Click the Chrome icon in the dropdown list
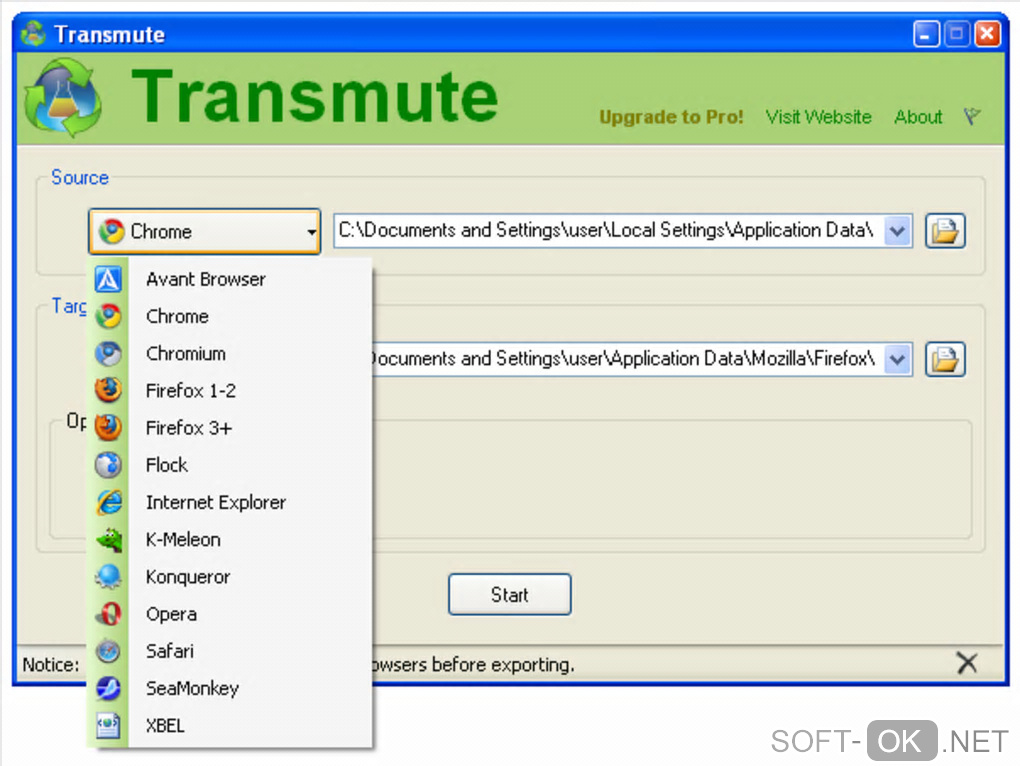Viewport: 1020px width, 766px height. pos(108,317)
